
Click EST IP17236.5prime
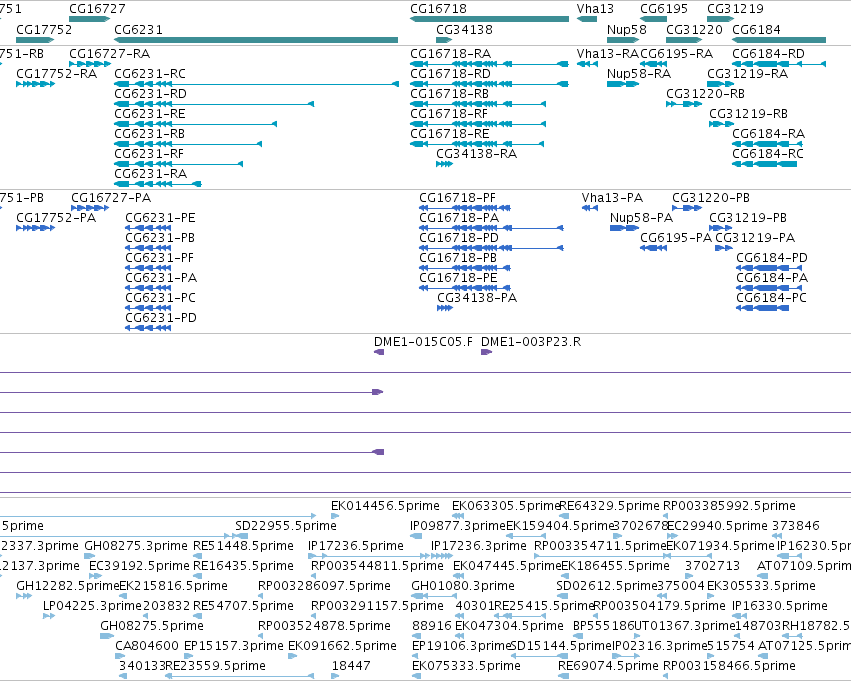[369, 556]
